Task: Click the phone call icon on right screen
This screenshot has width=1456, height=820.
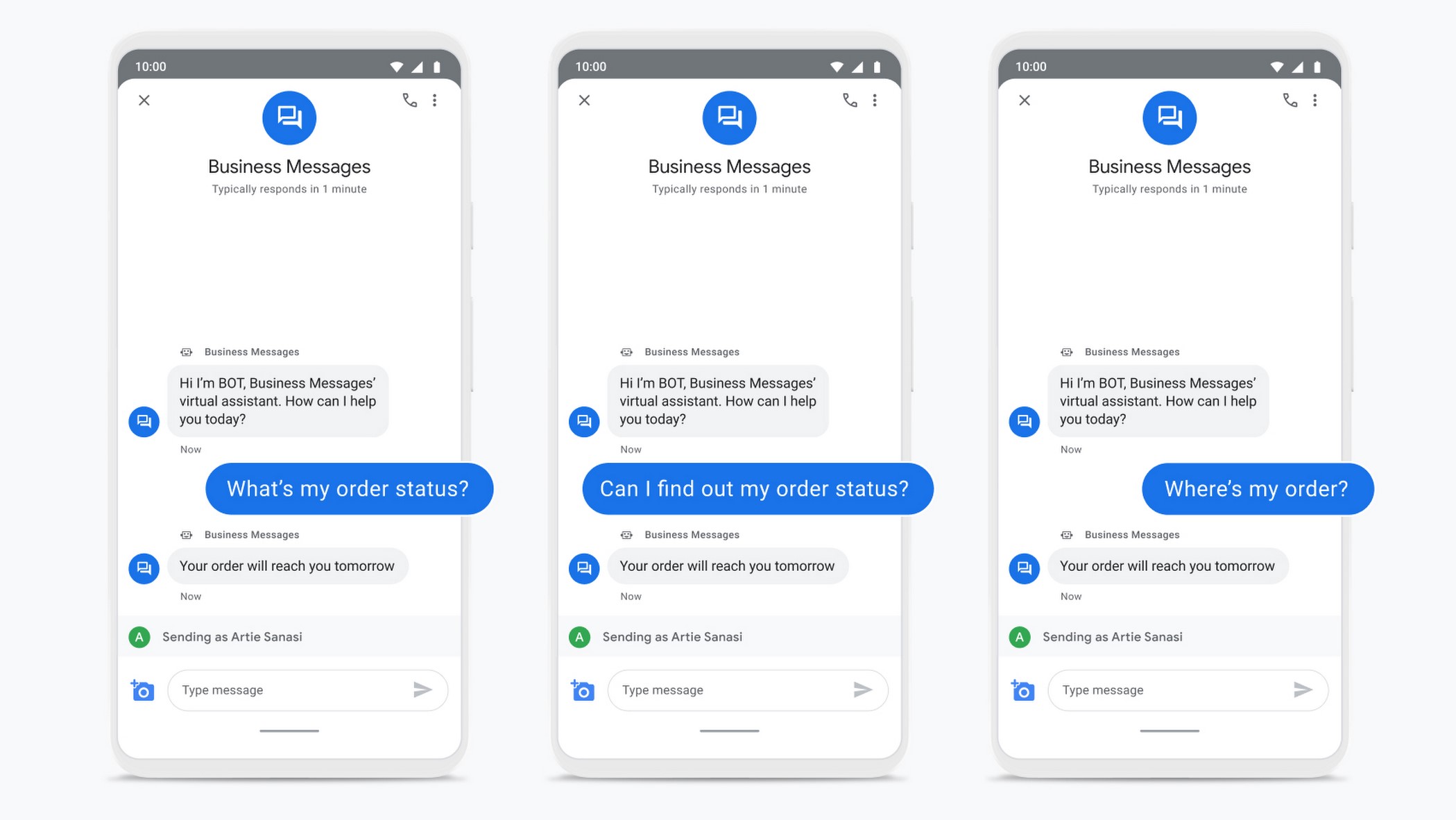Action: [x=1290, y=99]
